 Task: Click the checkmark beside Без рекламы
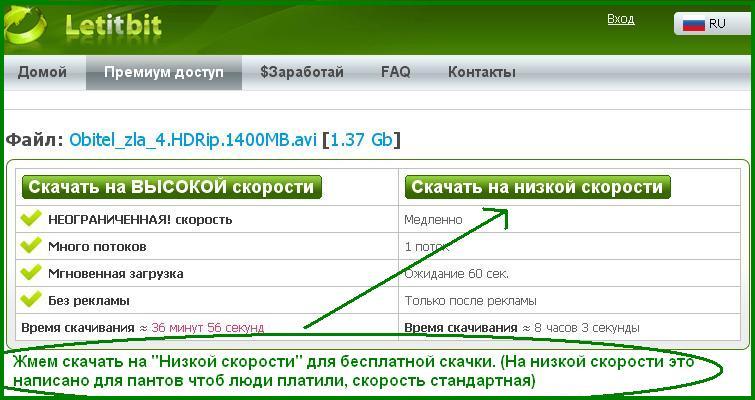pos(31,300)
